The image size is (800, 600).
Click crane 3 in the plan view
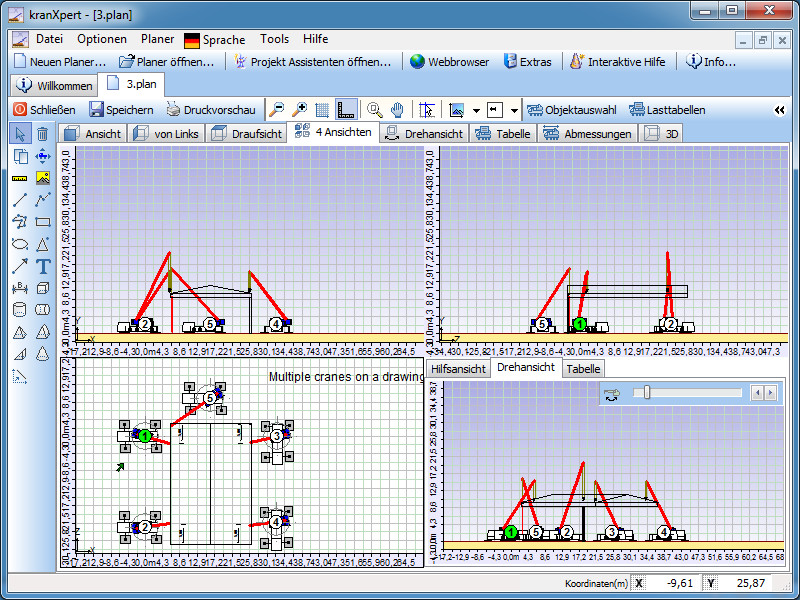pyautogui.click(x=277, y=435)
